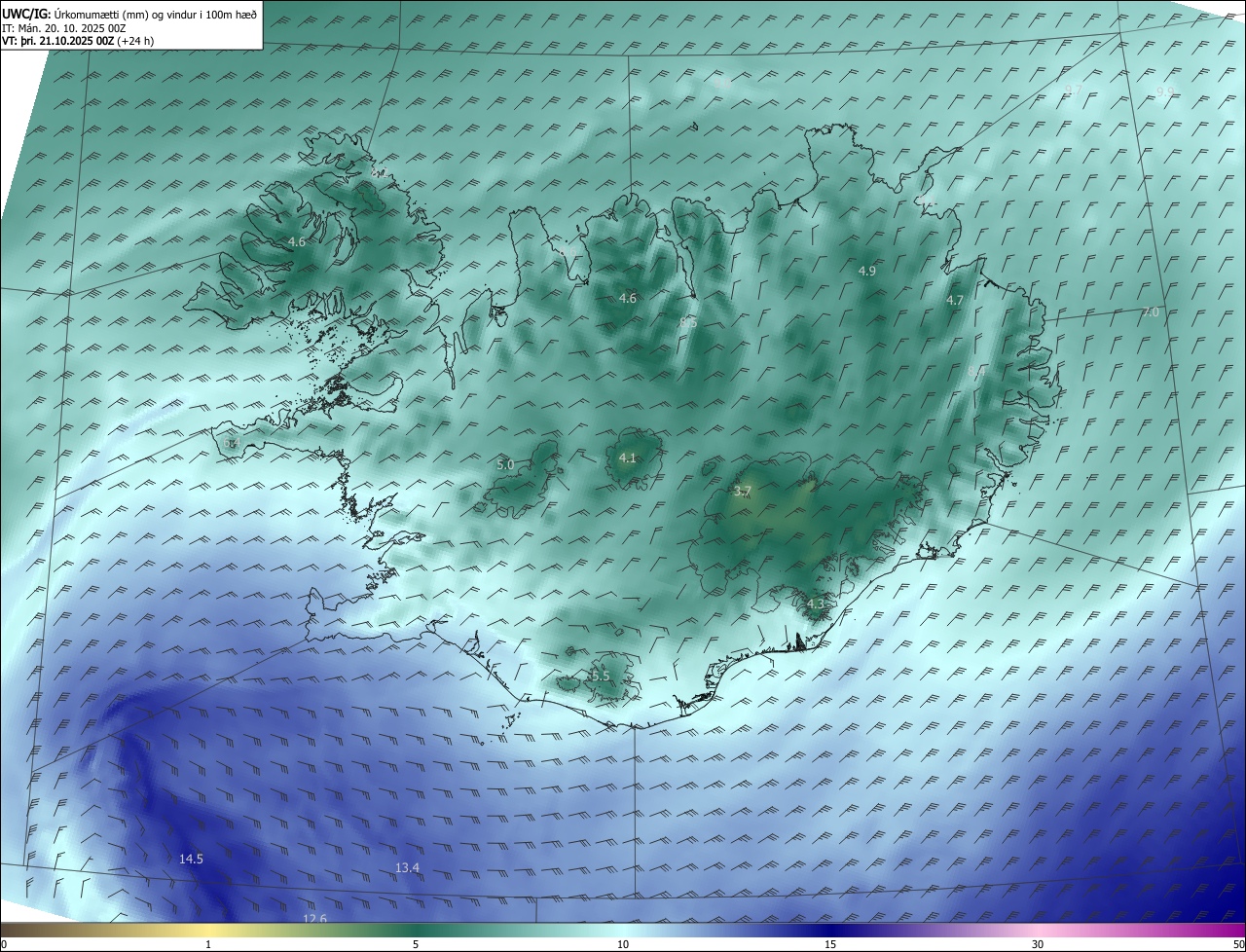1246x952 pixels.
Task: Click the title 'Úrkomumætti (mm) og vindur í 100m hæð'
Action: tap(156, 14)
